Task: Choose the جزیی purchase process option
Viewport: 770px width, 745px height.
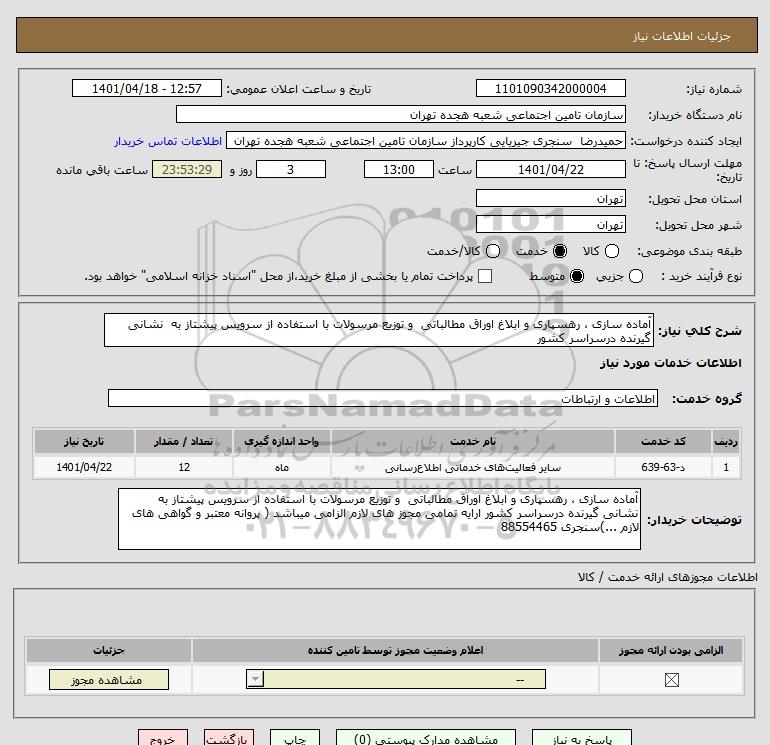Action: tap(635, 276)
